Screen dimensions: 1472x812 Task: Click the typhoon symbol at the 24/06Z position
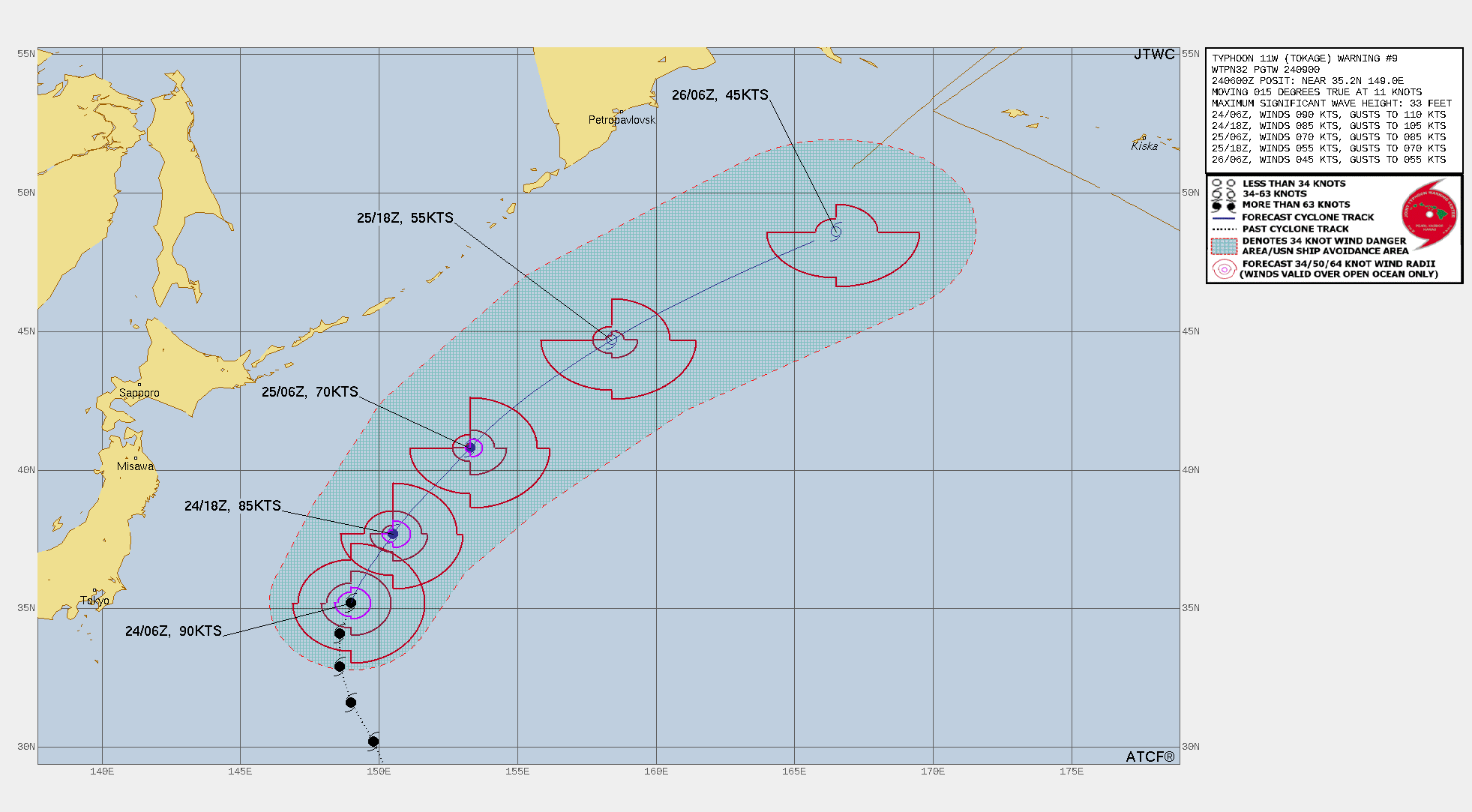point(350,603)
